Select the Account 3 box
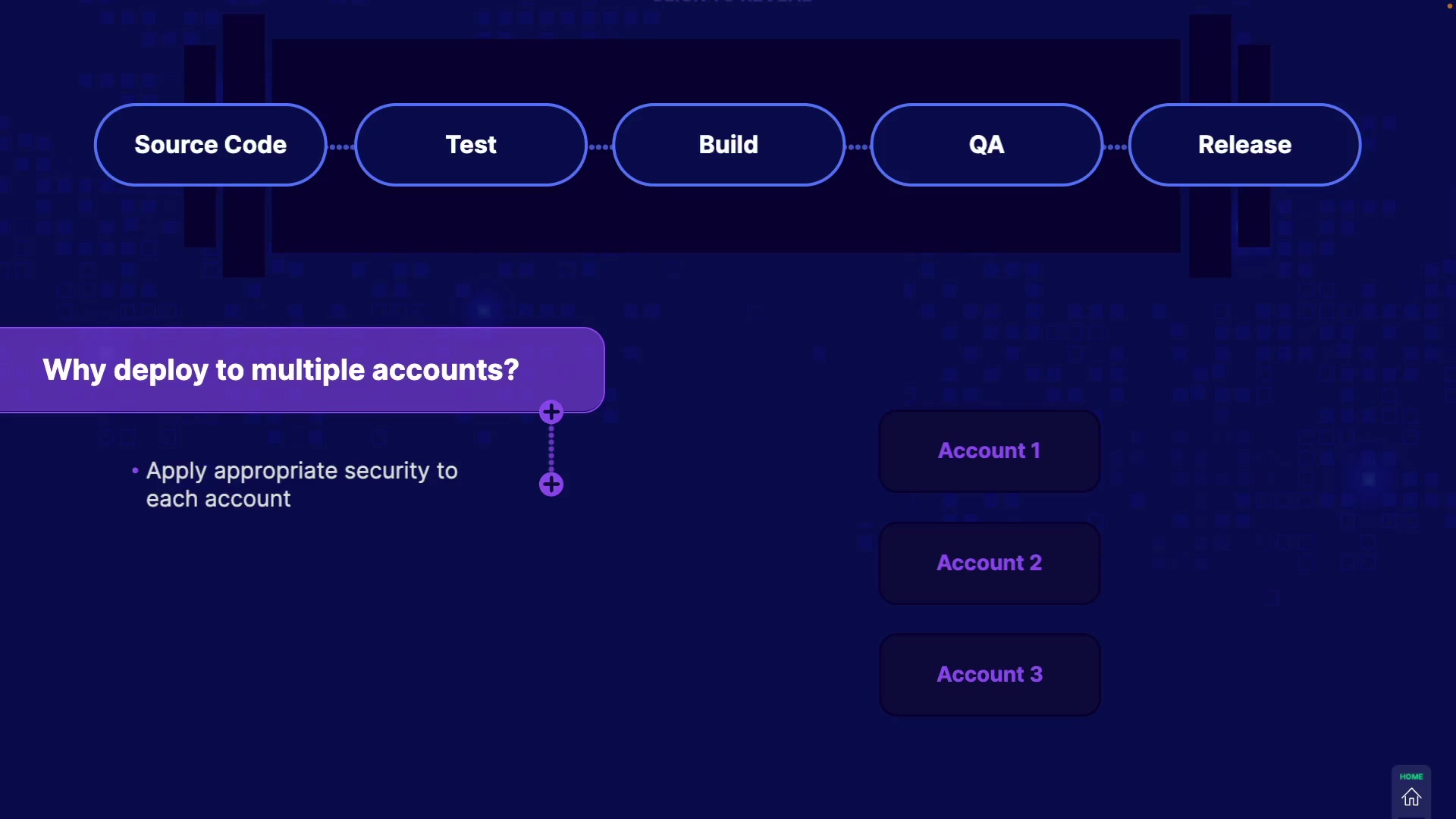The height and width of the screenshot is (819, 1456). [989, 675]
